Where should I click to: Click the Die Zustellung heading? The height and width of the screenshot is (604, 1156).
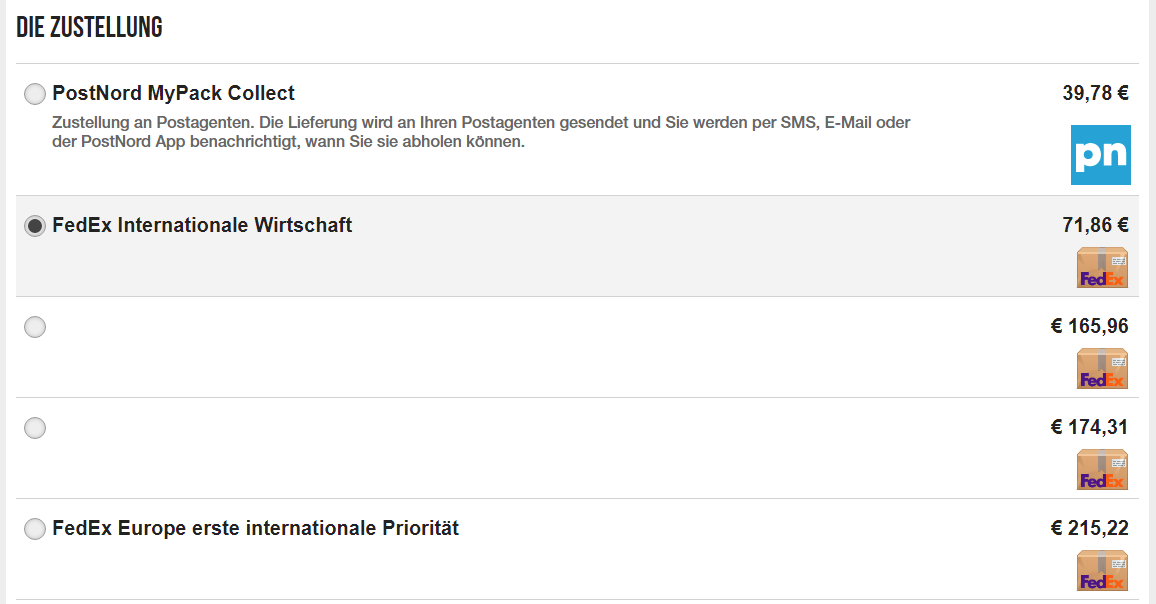[x=89, y=27]
